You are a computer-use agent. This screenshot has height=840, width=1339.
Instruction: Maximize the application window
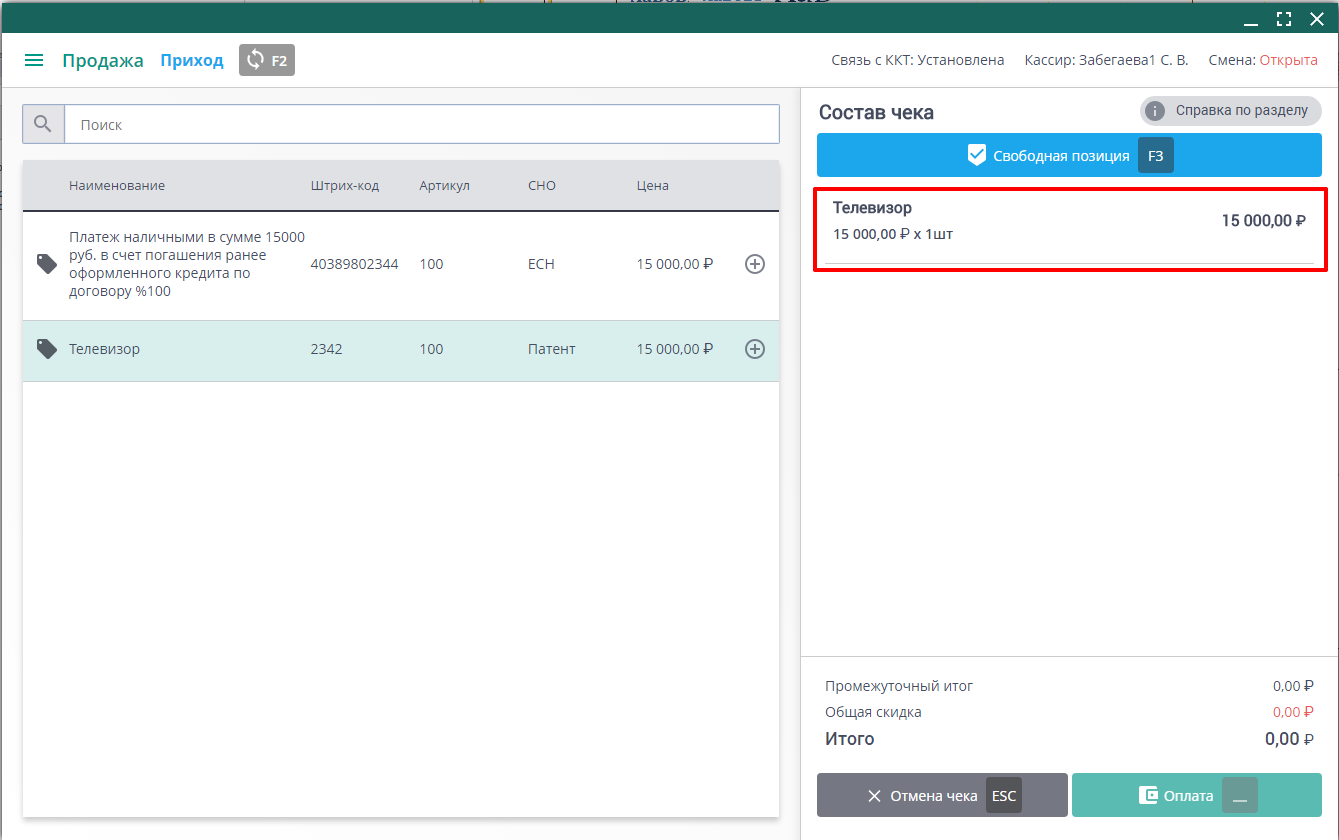tap(1284, 18)
